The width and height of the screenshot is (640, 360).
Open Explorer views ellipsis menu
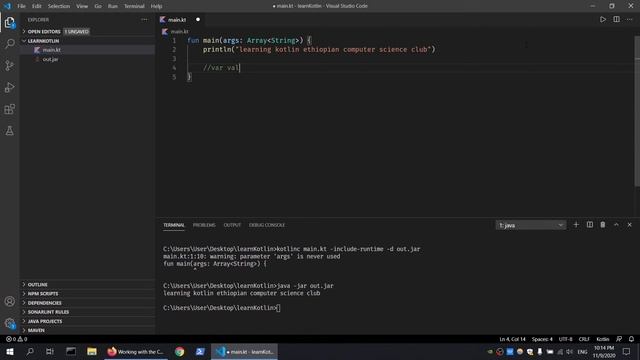(x=144, y=20)
